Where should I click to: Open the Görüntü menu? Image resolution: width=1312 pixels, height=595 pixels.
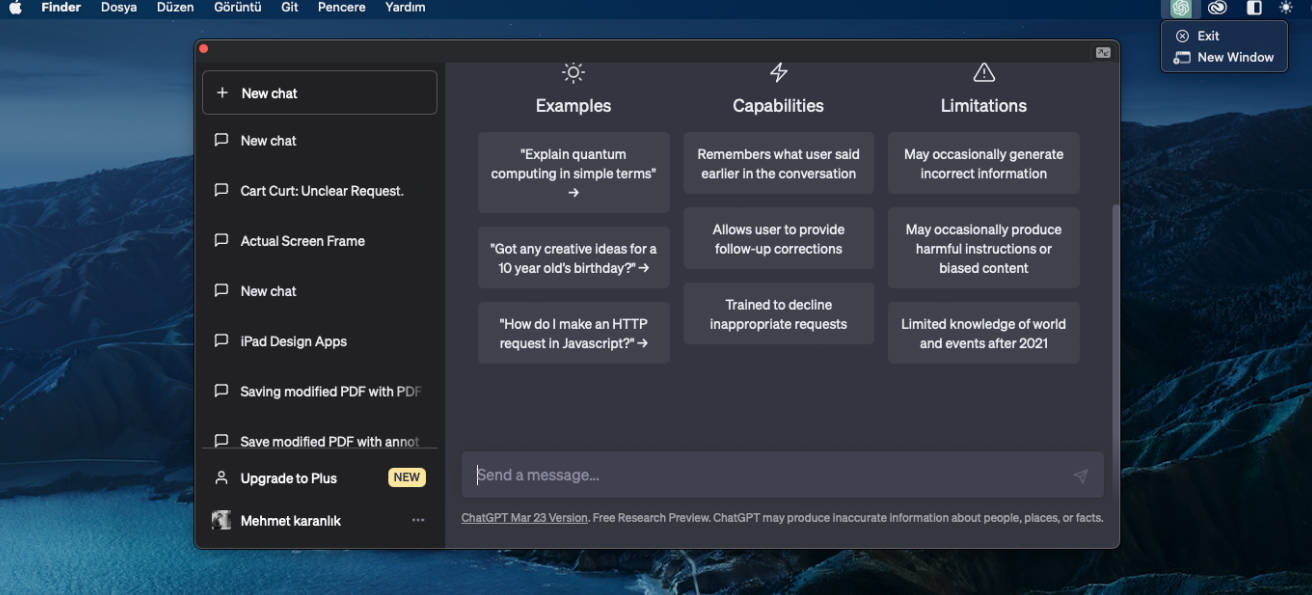point(237,8)
